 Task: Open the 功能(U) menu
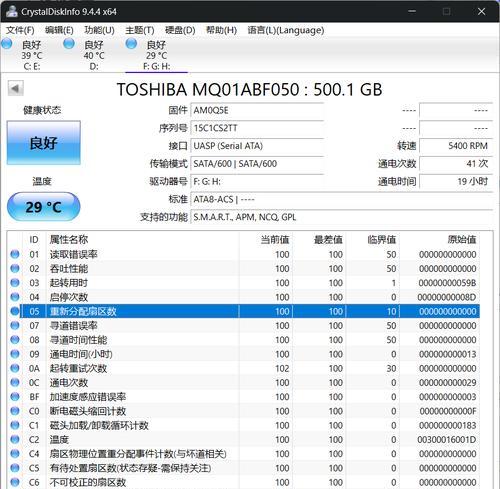tap(99, 30)
